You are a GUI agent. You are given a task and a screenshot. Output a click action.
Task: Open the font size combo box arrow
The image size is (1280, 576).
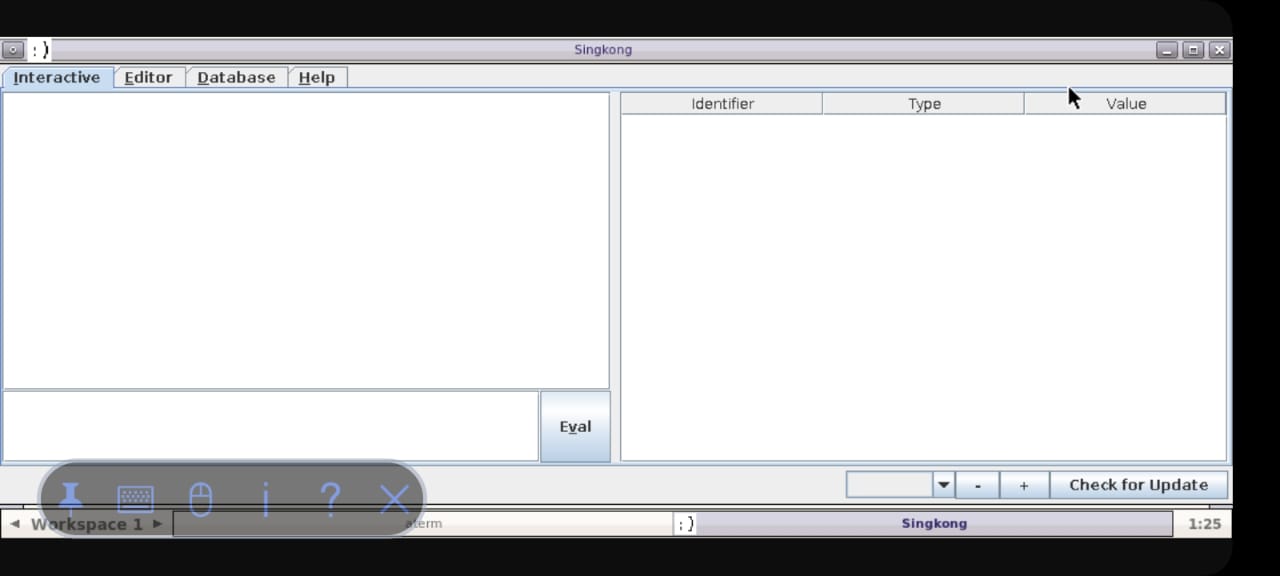[943, 485]
